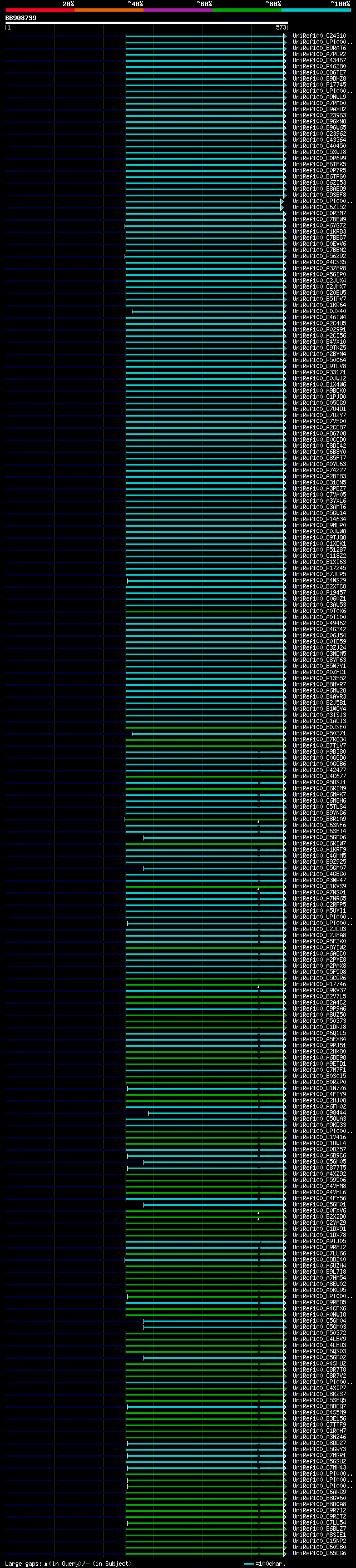The image size is (356, 1568).
Task: Click the end position label 573
Action: [280, 27]
